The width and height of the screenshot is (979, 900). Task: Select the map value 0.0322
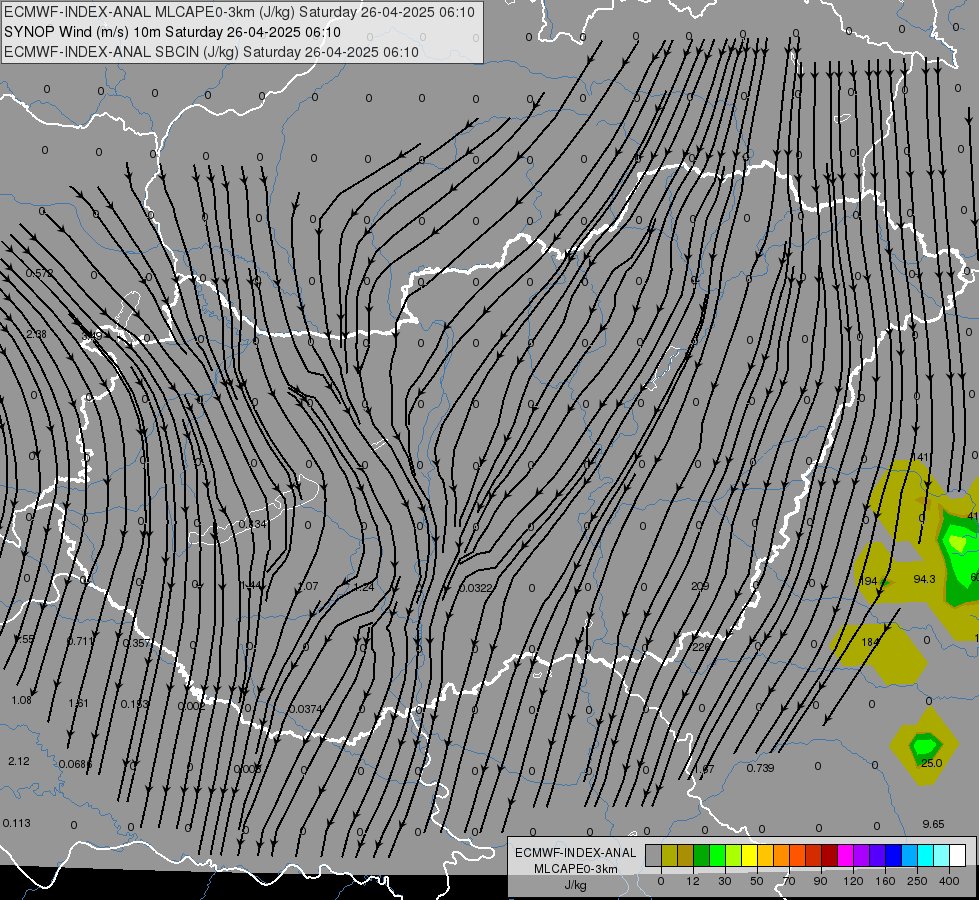click(476, 588)
